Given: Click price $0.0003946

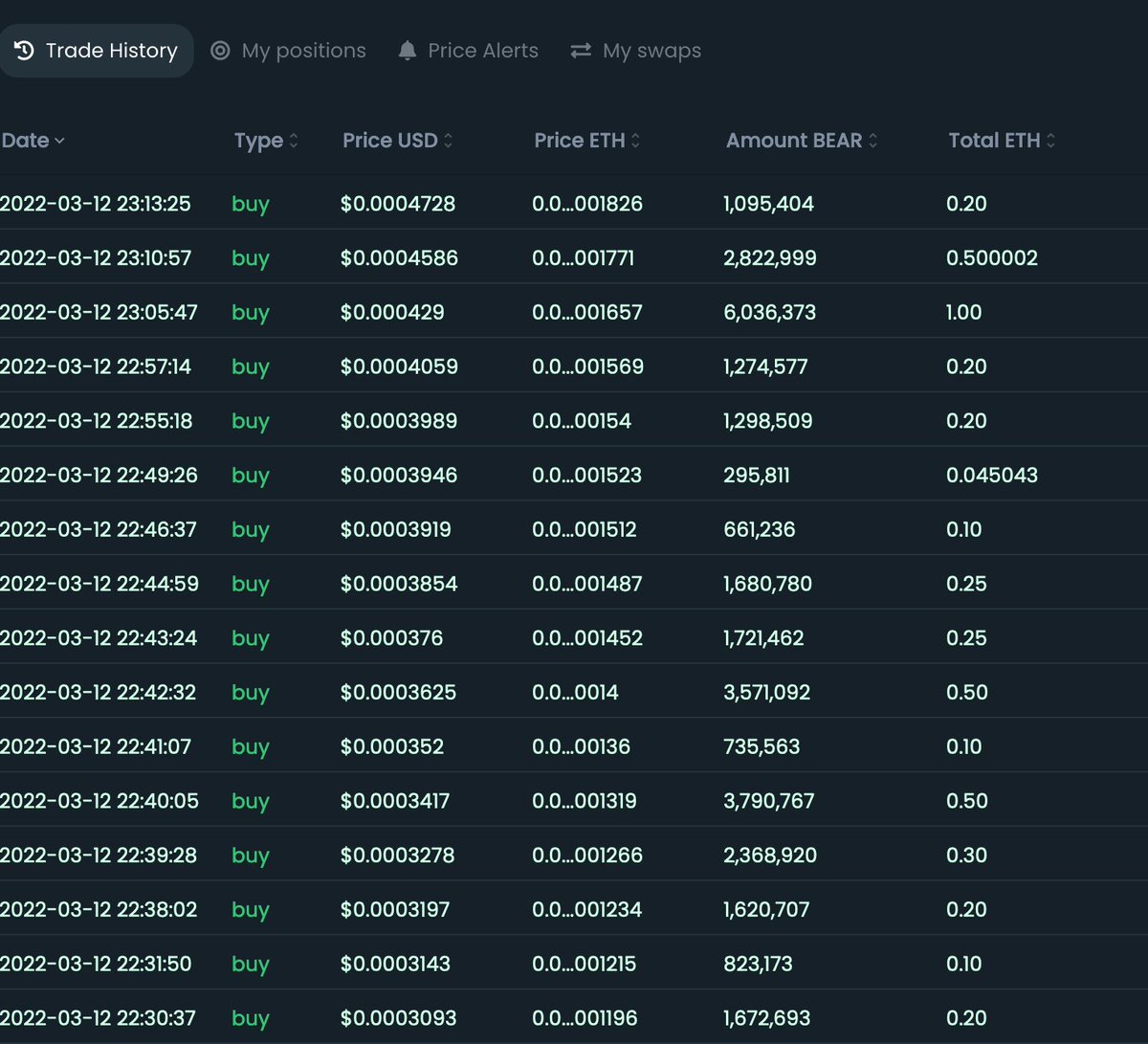Looking at the screenshot, I should click(399, 476).
